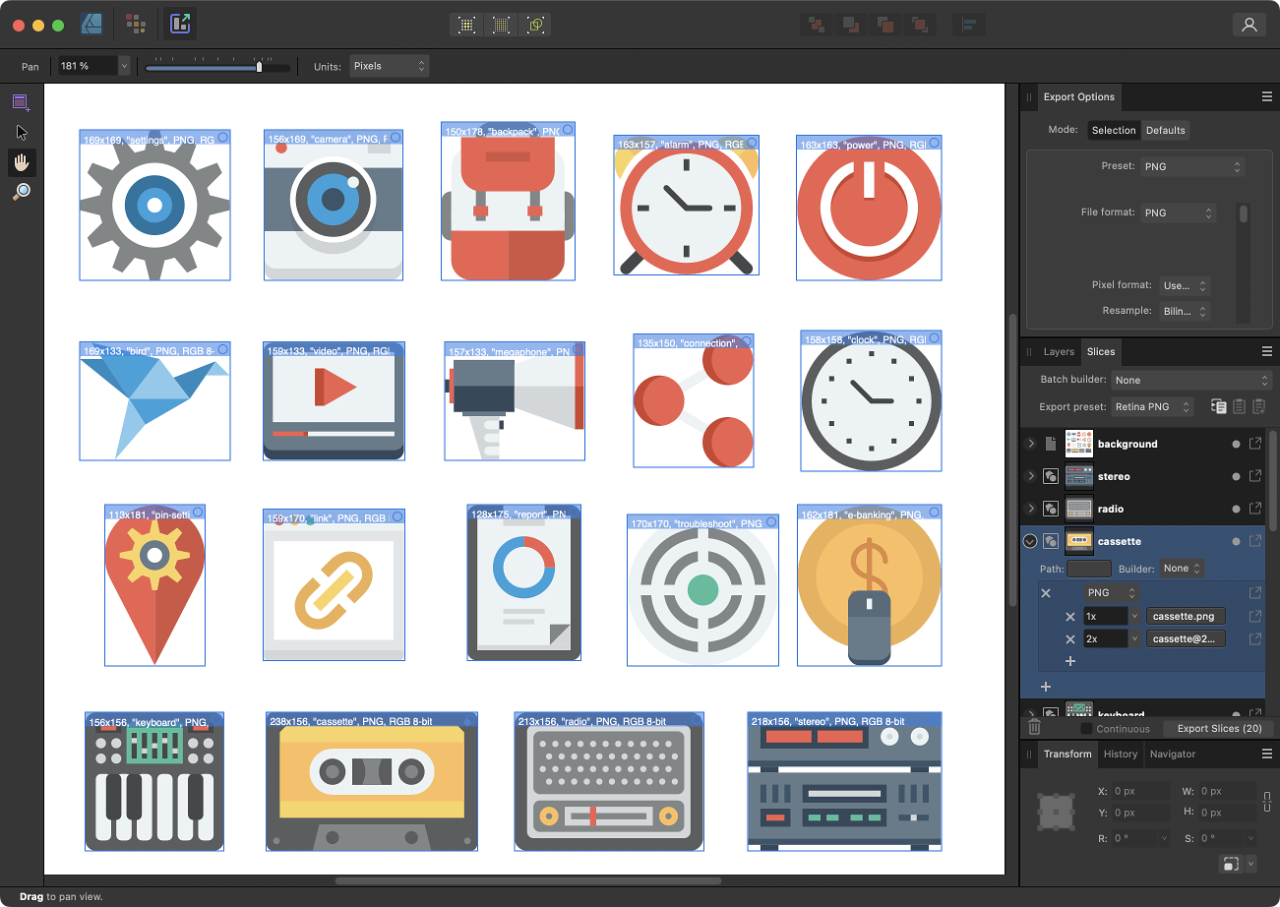This screenshot has height=907, width=1280.
Task: Remove the cassette PNG export format
Action: 1046,593
